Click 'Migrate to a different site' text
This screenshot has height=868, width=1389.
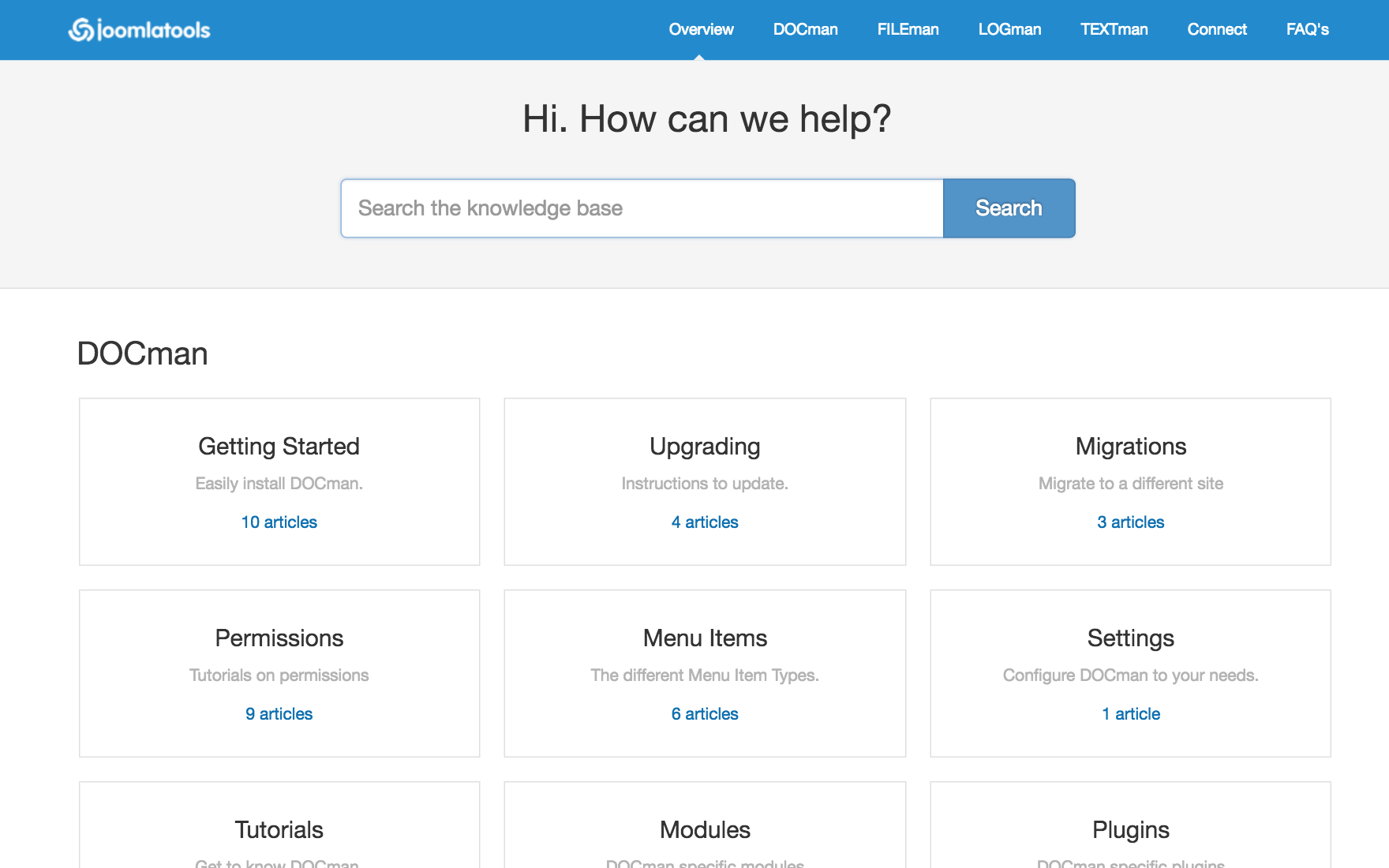(x=1130, y=484)
